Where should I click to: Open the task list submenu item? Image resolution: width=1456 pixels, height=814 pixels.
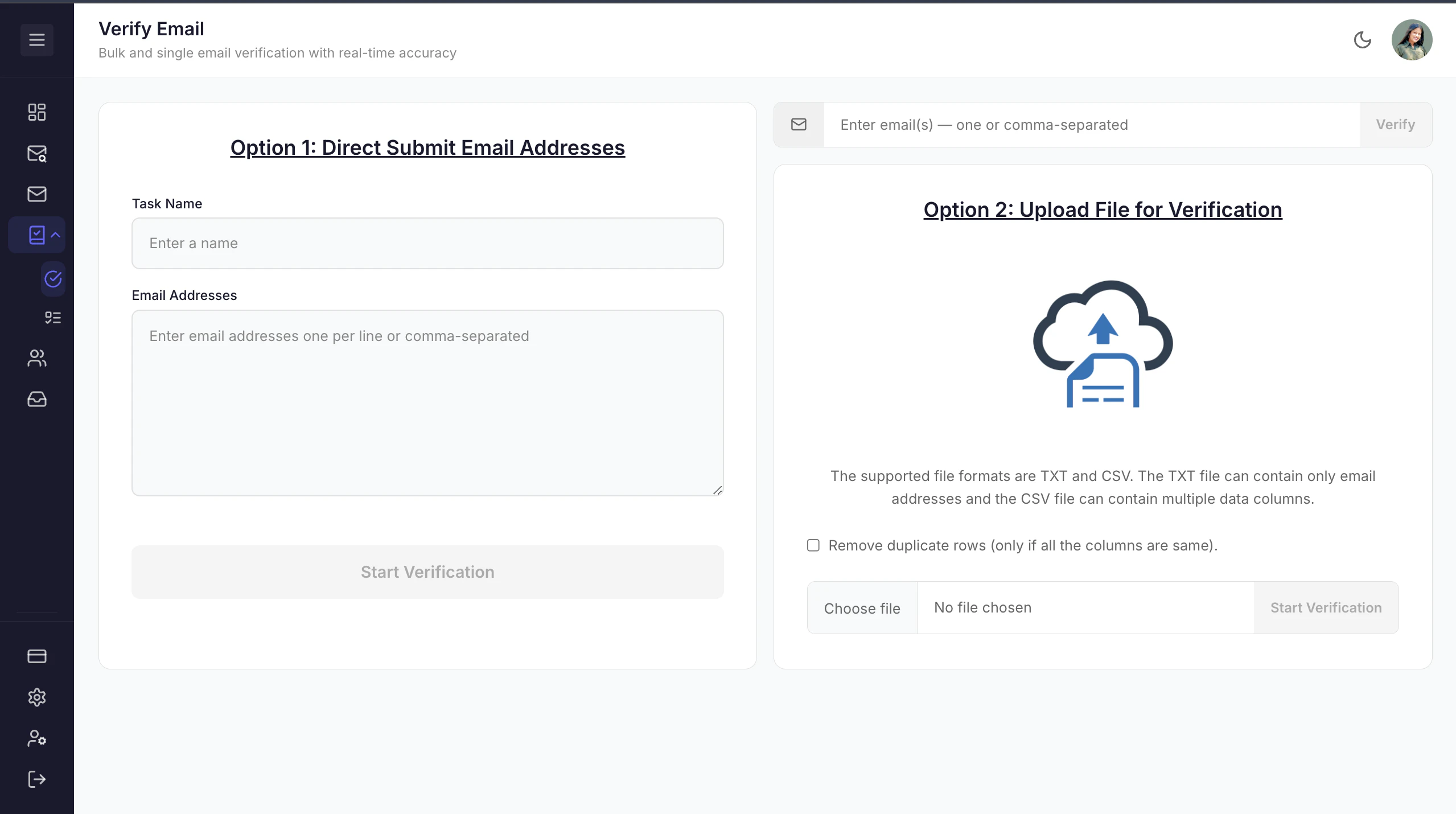[53, 318]
